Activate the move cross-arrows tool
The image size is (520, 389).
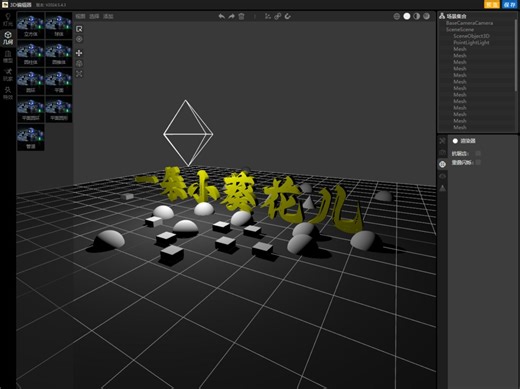[79, 53]
